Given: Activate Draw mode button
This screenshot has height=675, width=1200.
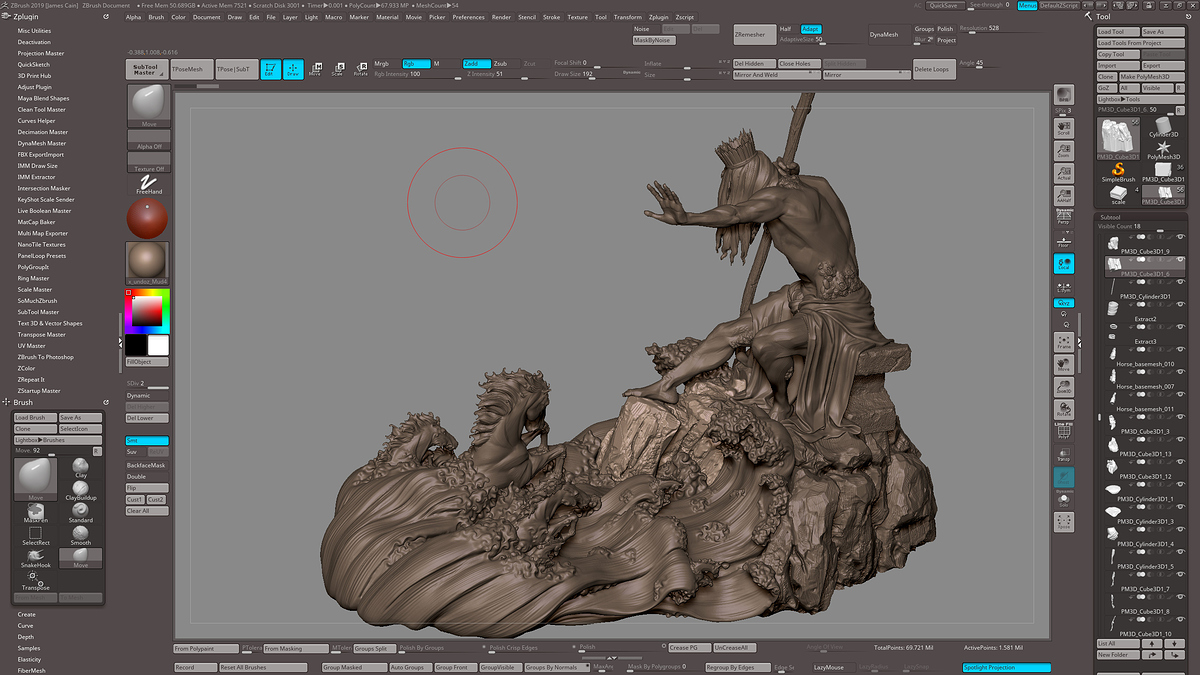Looking at the screenshot, I should point(293,69).
